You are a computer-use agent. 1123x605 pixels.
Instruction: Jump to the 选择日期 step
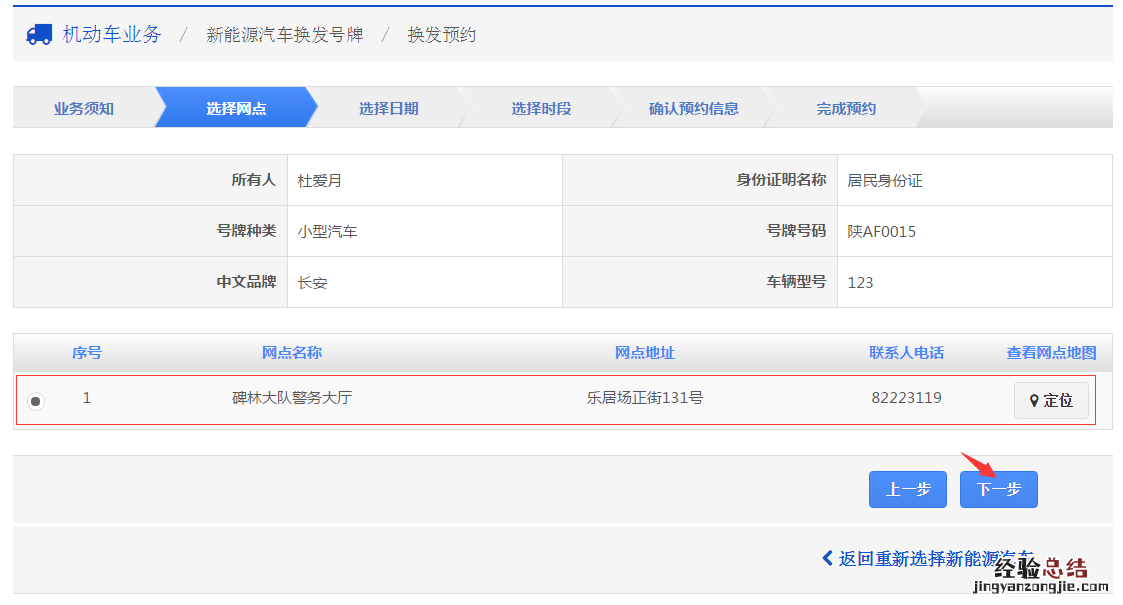[388, 108]
